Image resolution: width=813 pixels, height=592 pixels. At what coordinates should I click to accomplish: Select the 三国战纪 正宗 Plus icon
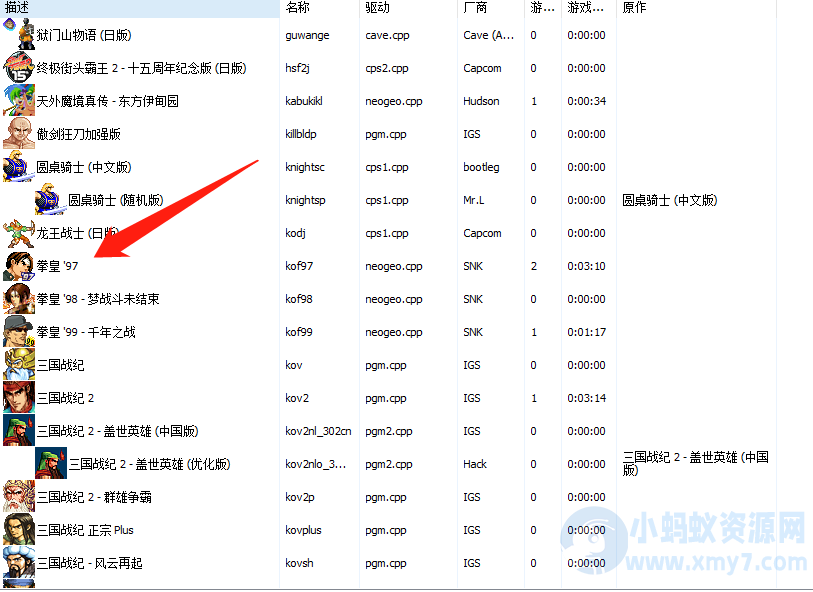[19, 530]
